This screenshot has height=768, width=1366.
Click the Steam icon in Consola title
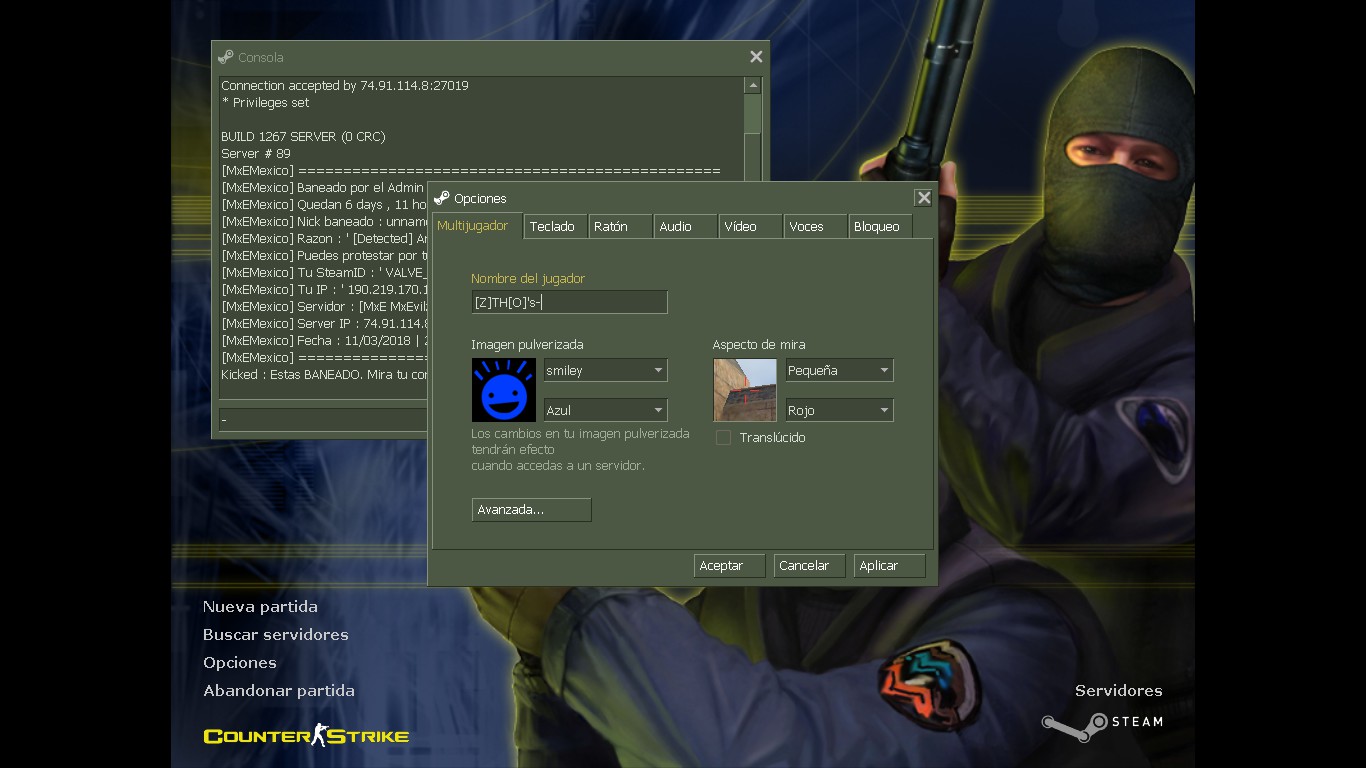pyautogui.click(x=226, y=57)
